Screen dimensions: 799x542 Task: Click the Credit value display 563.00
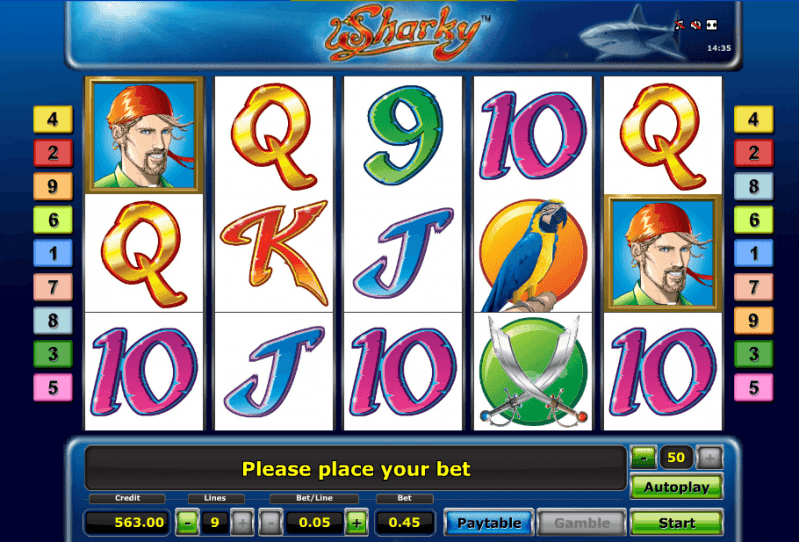coord(125,523)
